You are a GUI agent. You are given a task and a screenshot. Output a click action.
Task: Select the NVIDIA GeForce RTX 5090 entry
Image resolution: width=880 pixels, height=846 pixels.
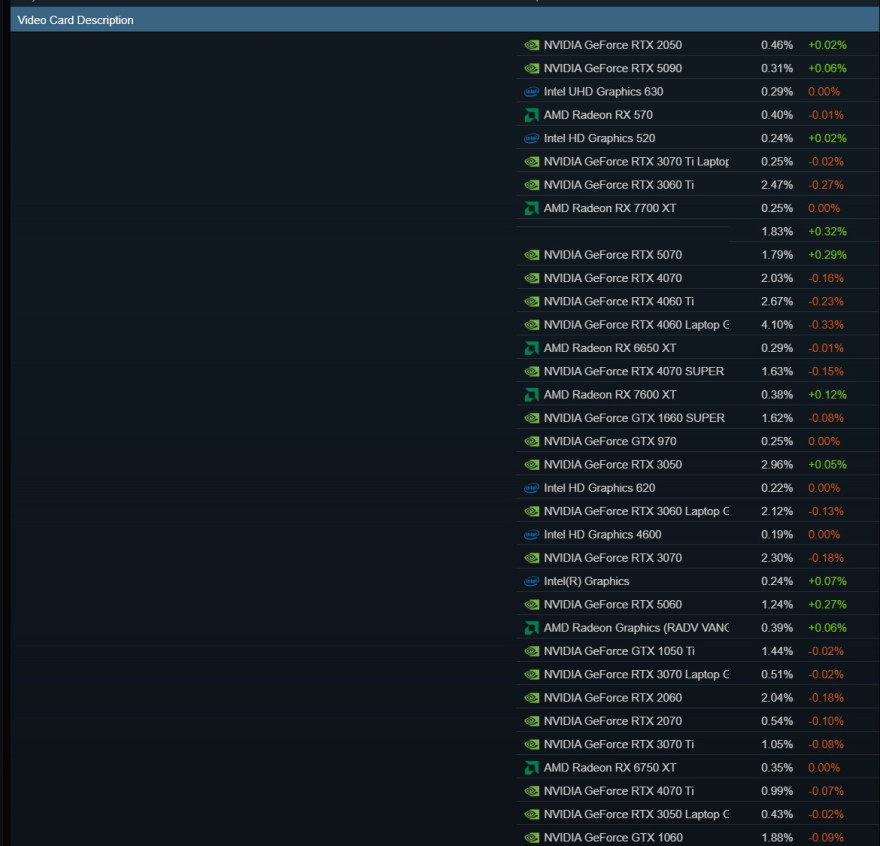612,68
